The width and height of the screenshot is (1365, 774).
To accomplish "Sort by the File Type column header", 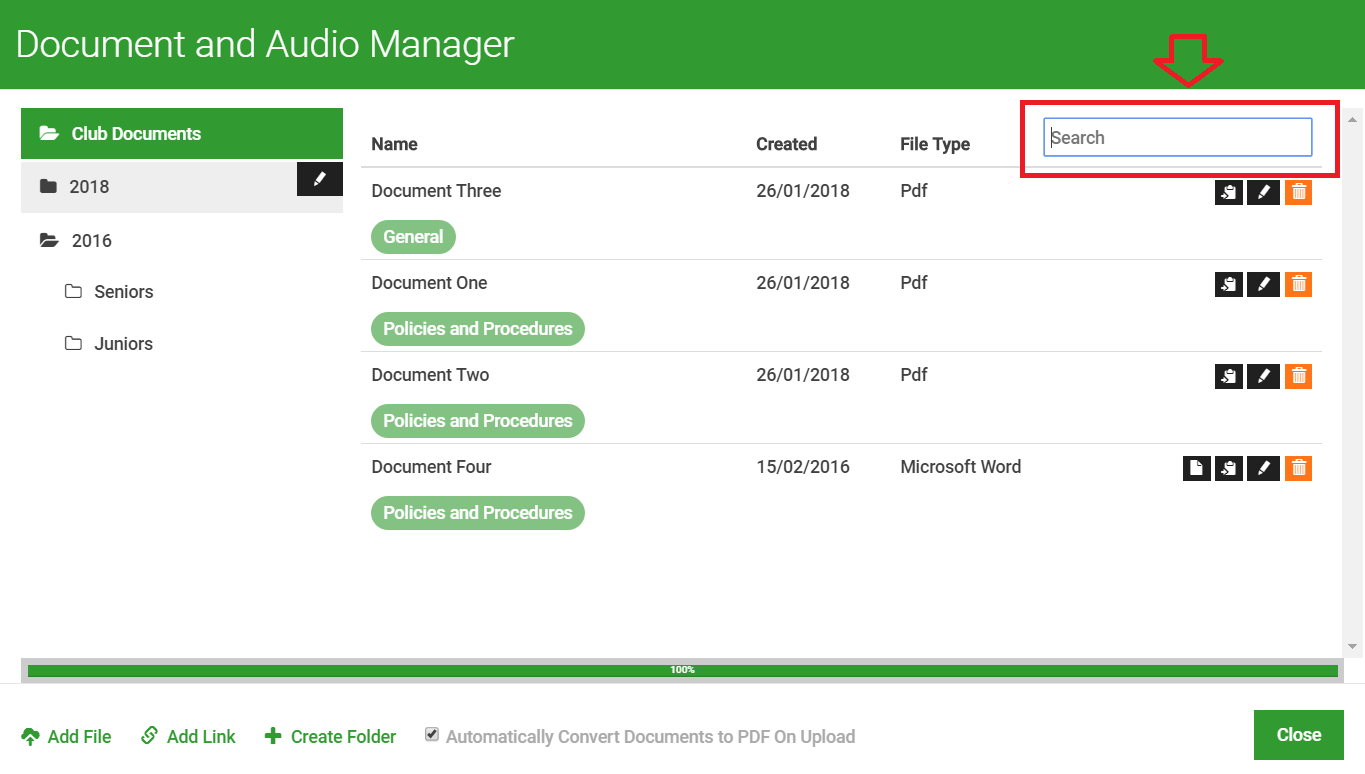I will [x=935, y=144].
